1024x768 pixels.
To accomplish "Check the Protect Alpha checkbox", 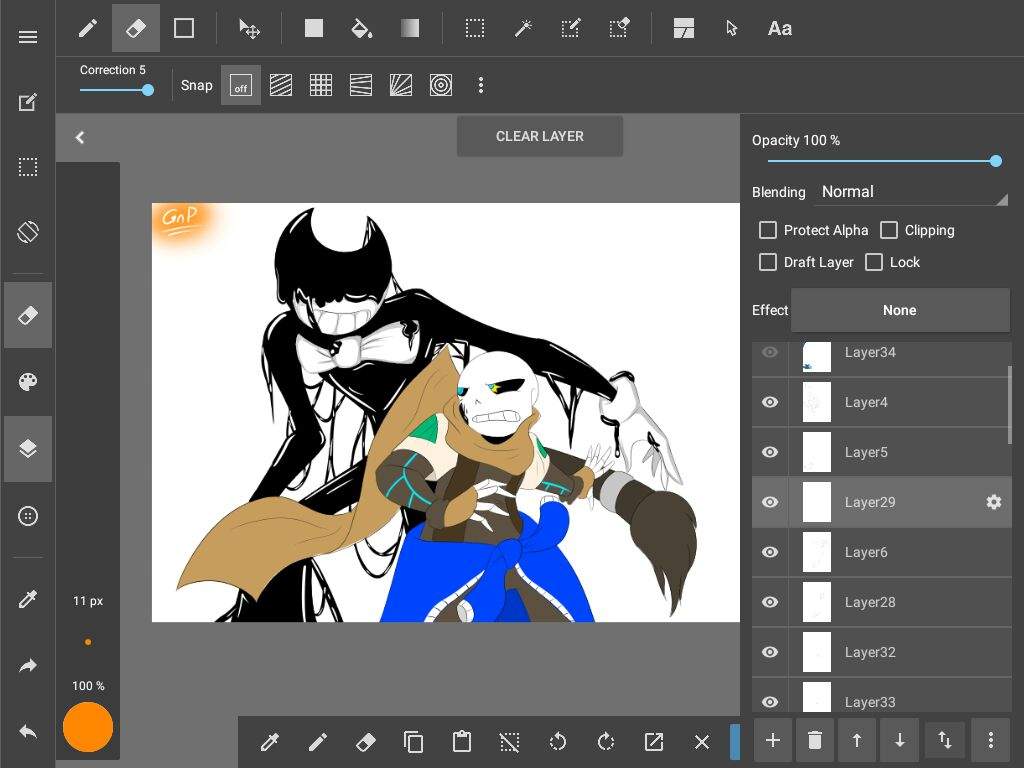I will [x=768, y=230].
